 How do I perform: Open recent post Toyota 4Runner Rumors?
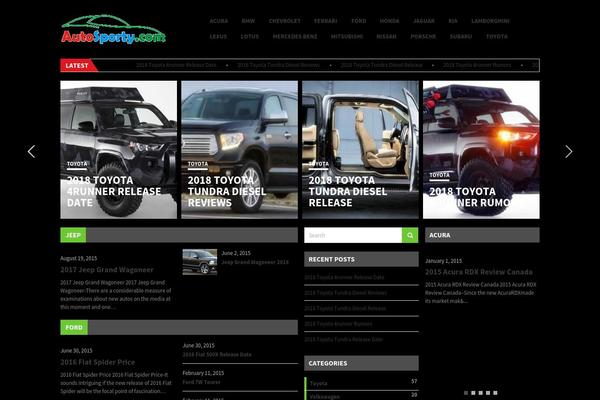[x=338, y=324]
